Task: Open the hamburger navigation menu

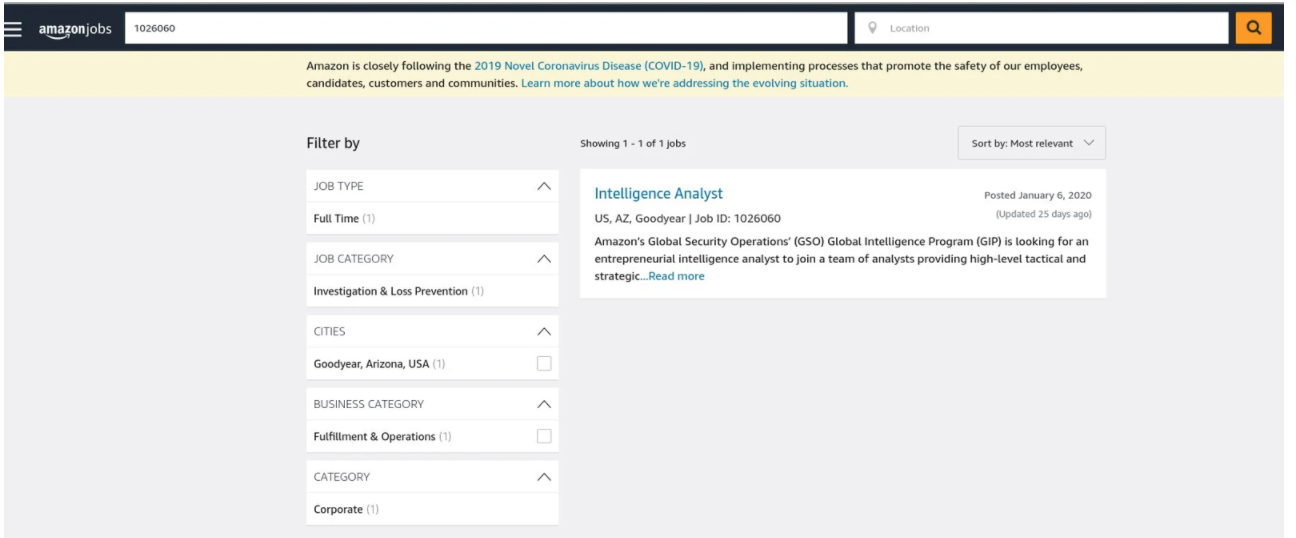Action: (12, 28)
